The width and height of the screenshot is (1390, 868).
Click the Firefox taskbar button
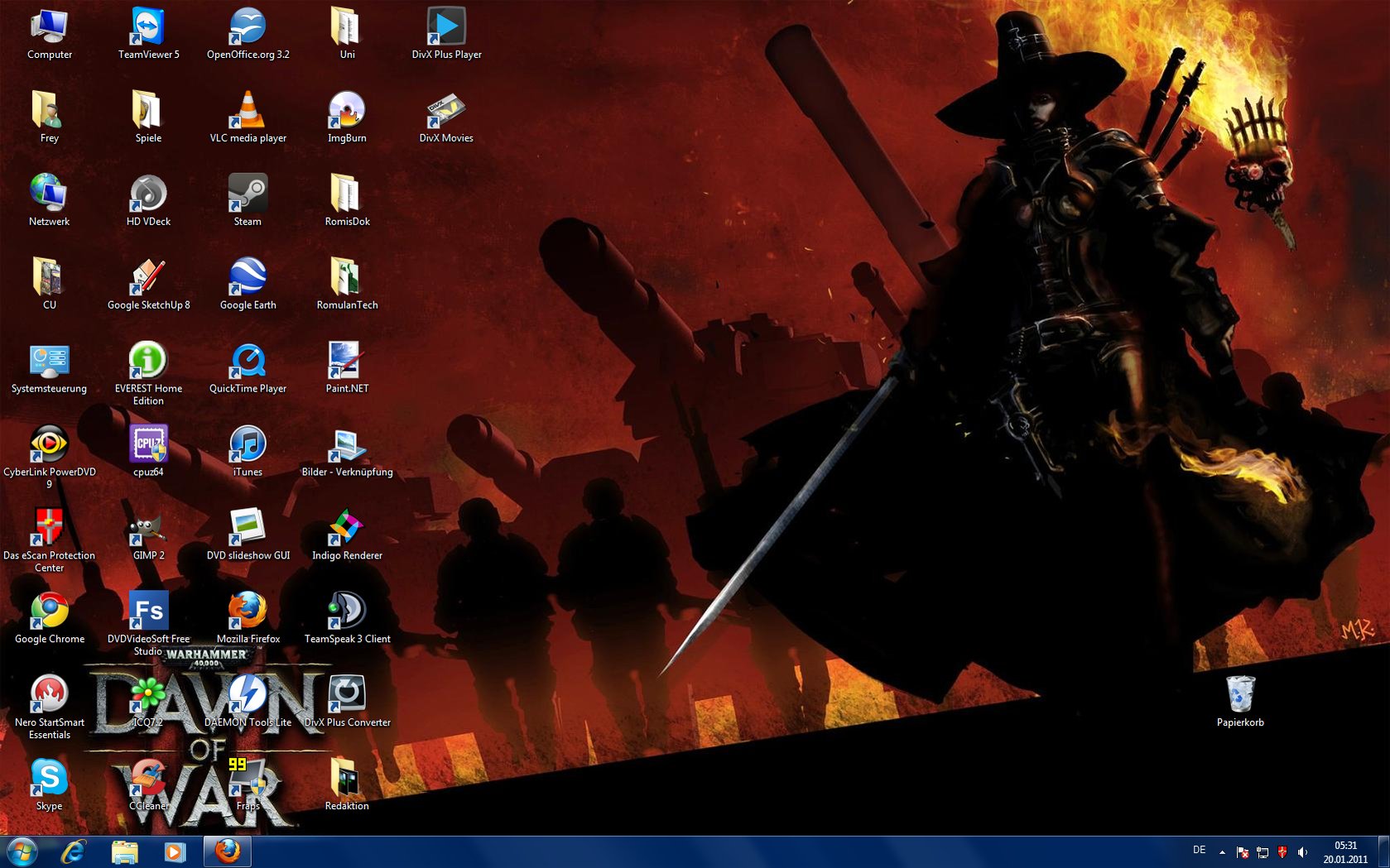click(x=227, y=851)
